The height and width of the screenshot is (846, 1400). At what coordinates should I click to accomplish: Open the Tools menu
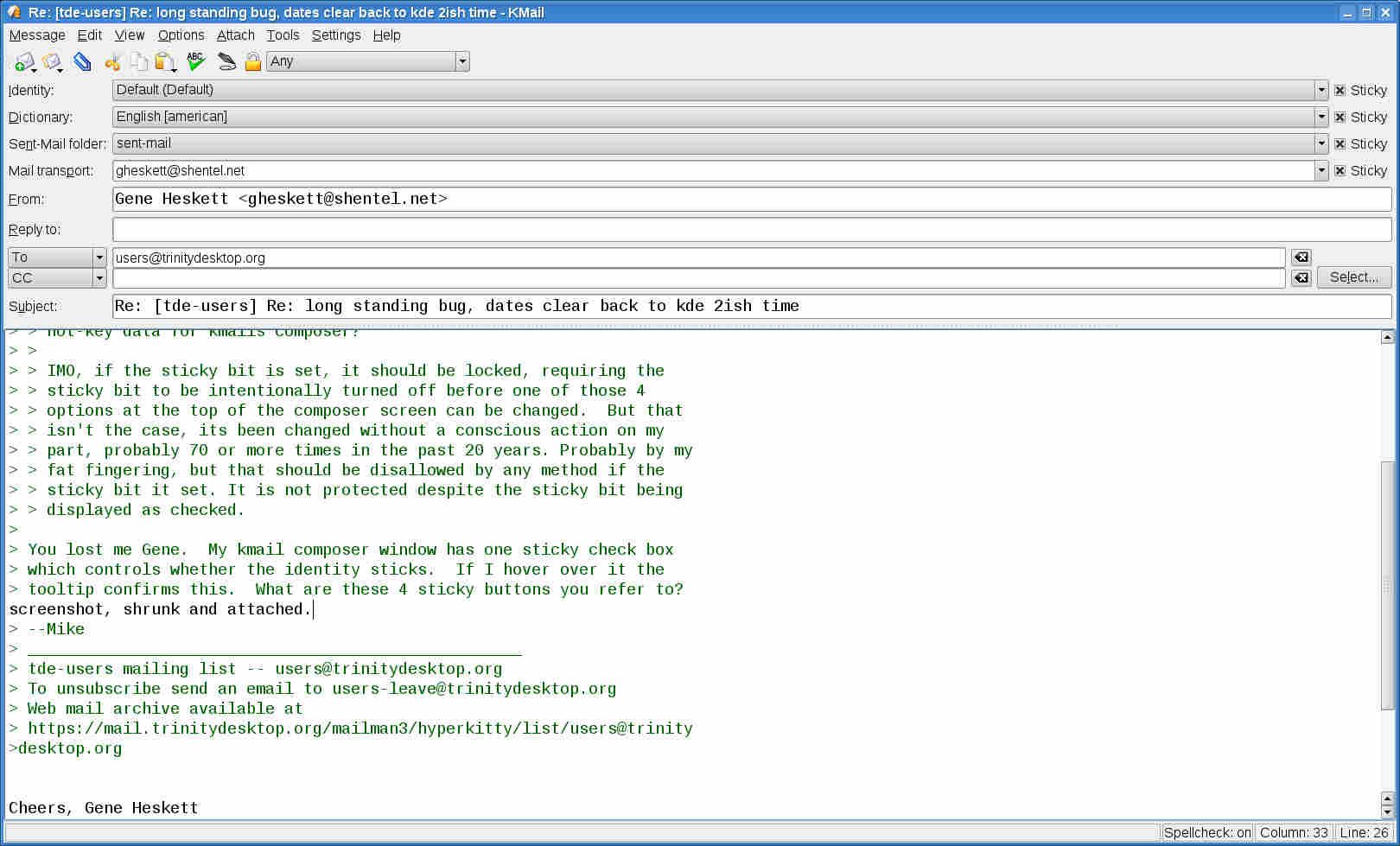click(283, 35)
